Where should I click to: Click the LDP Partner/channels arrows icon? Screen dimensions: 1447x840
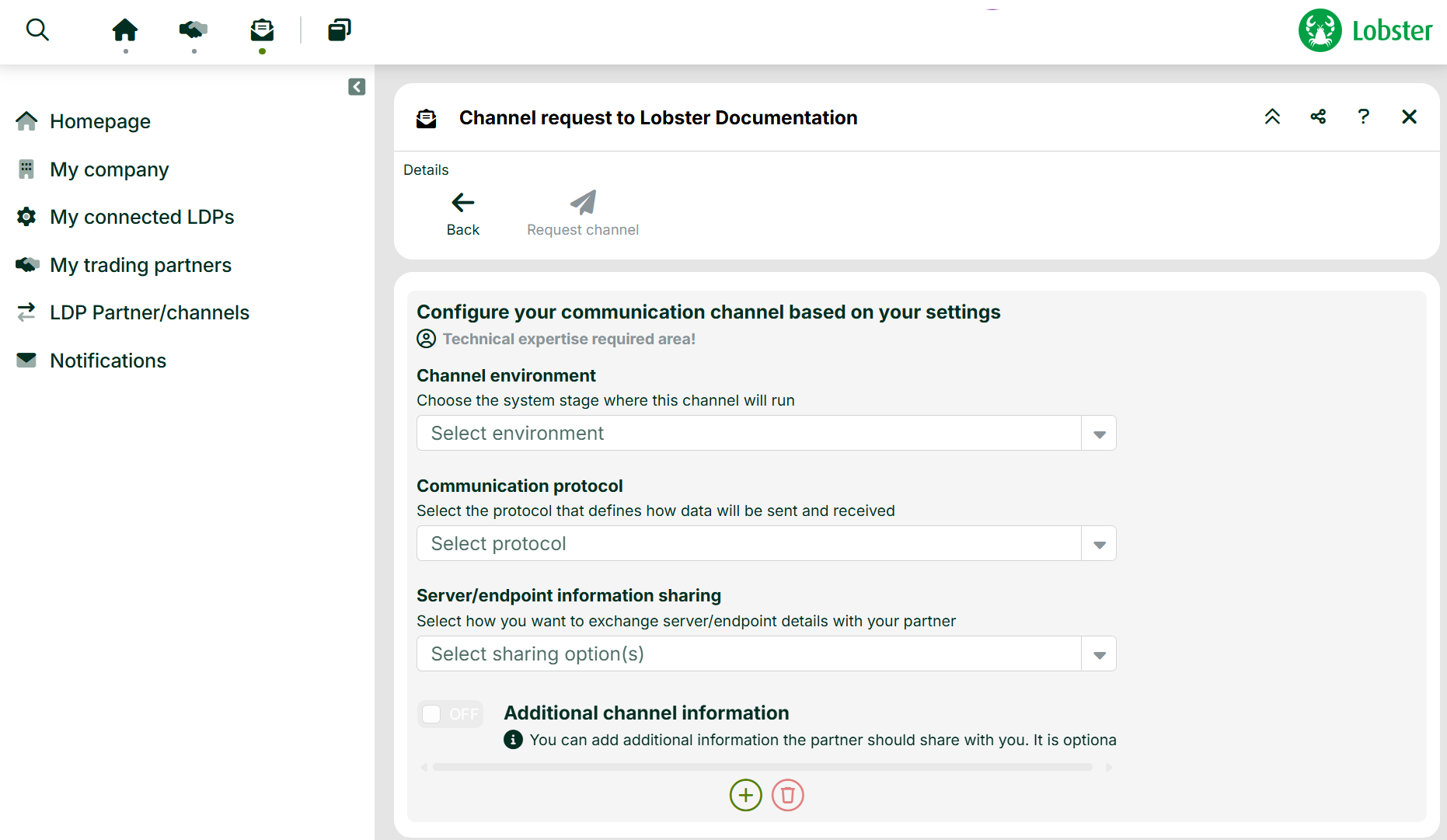26,312
